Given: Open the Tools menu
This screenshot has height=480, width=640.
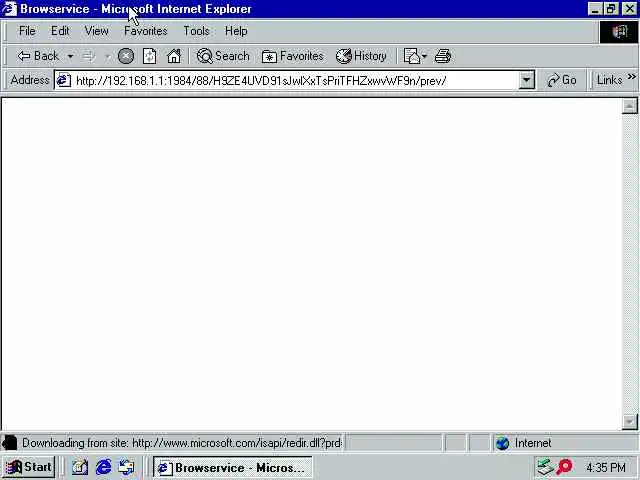Looking at the screenshot, I should click(x=196, y=31).
